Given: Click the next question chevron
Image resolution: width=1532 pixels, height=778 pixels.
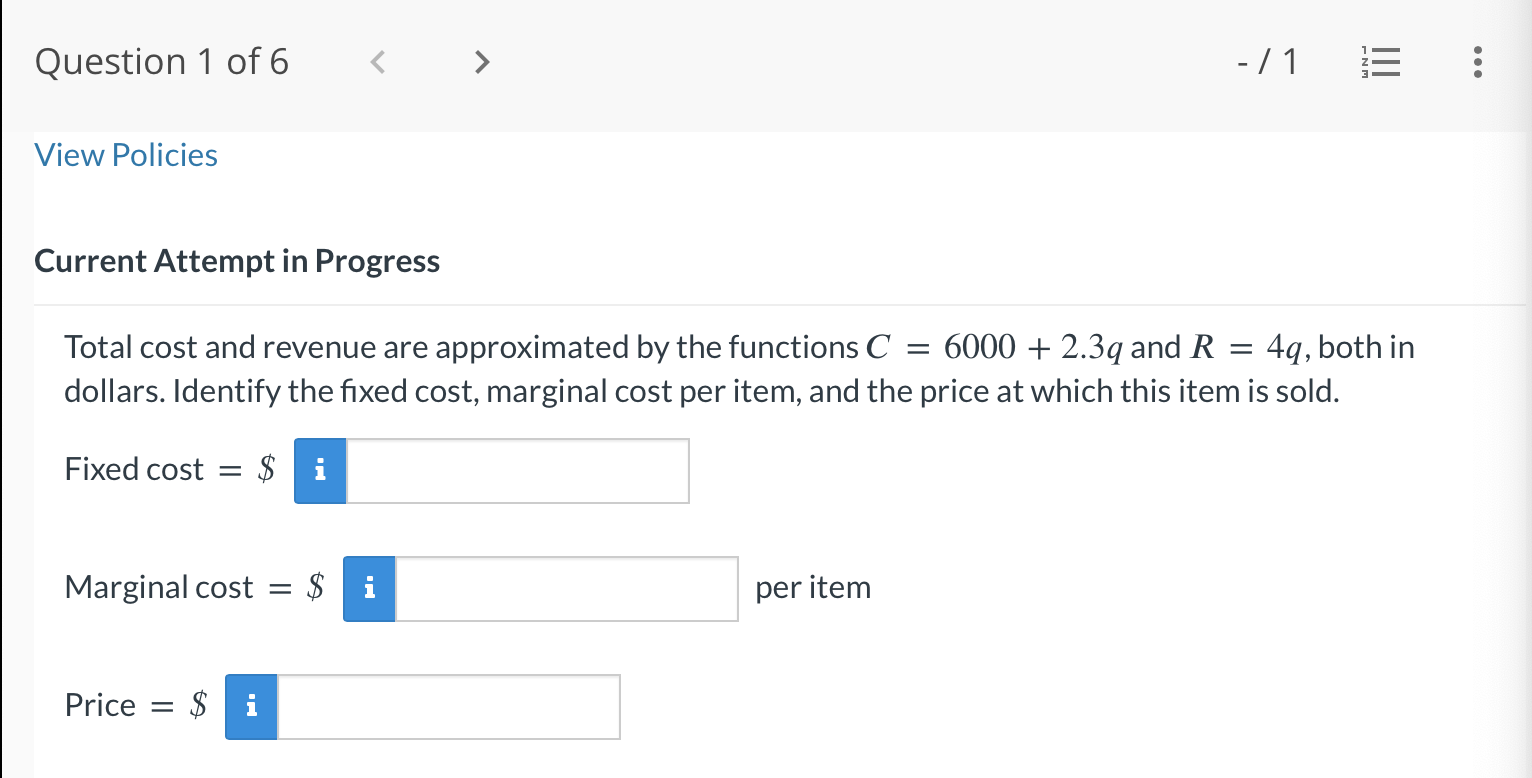Looking at the screenshot, I should point(482,62).
